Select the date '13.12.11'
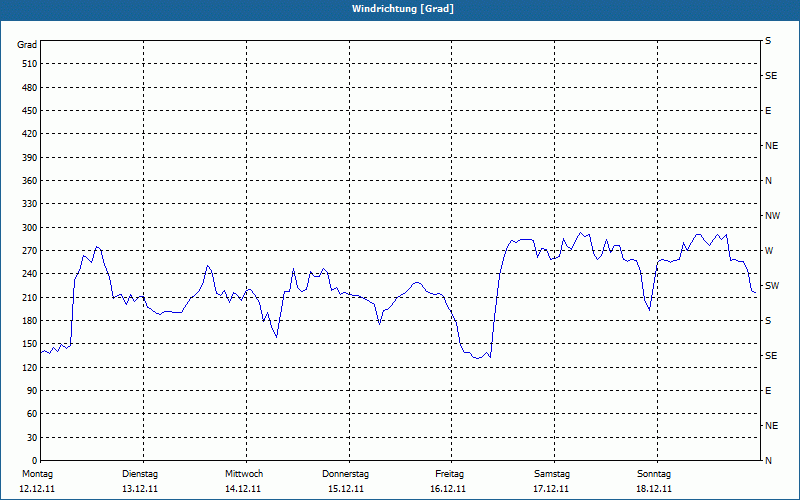This screenshot has width=800, height=500. [x=140, y=489]
